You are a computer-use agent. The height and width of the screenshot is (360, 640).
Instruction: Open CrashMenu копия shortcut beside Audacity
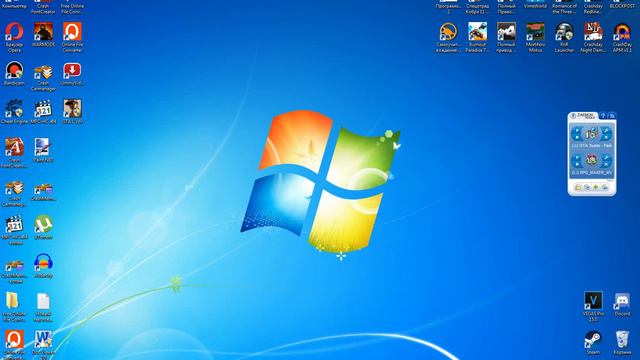pos(14,265)
